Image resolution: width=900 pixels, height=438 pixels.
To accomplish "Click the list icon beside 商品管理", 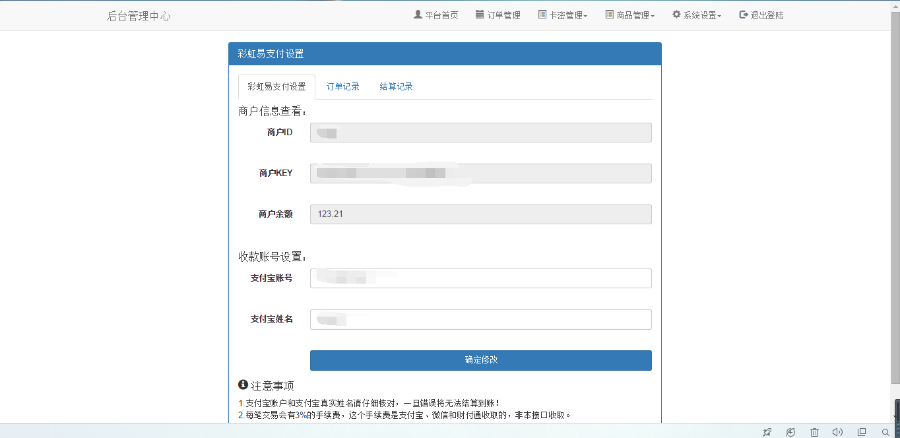I will (609, 14).
